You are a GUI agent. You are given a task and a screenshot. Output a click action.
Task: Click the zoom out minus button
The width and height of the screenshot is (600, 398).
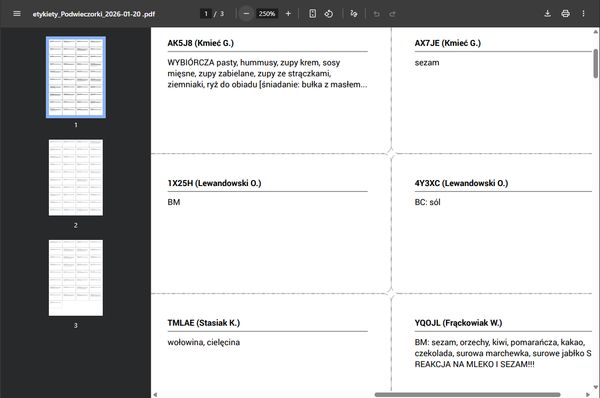point(246,14)
